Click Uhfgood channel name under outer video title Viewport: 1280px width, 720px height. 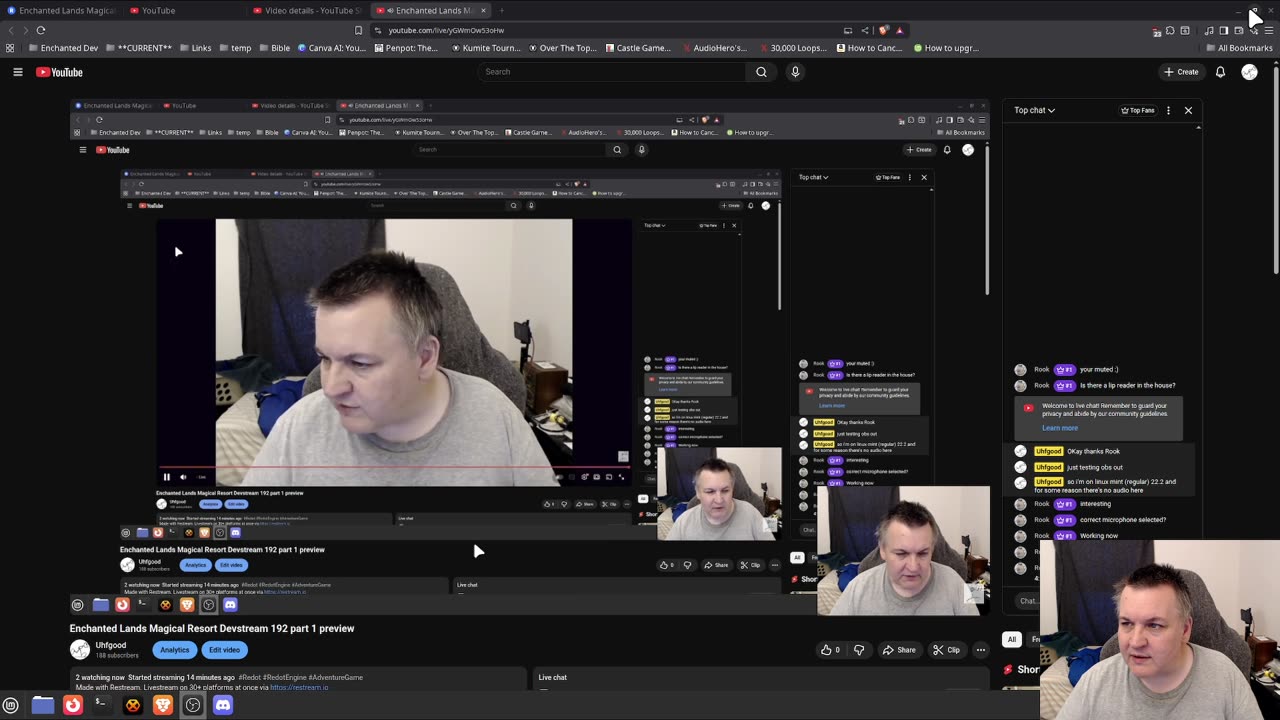click(x=110, y=645)
